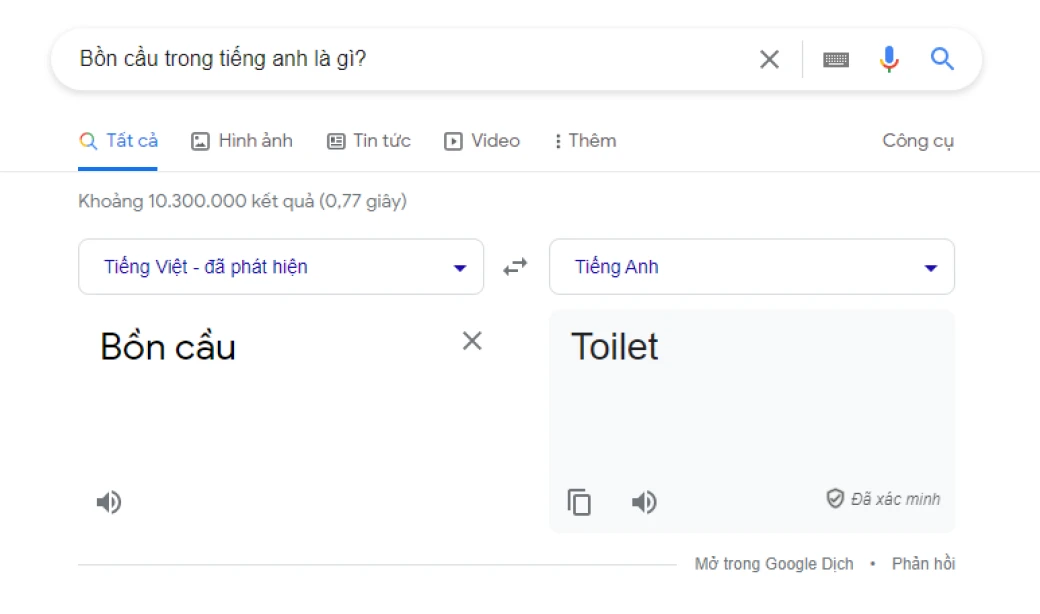Open the on-screen keyboard input tool
1040x614 pixels.
tap(836, 59)
